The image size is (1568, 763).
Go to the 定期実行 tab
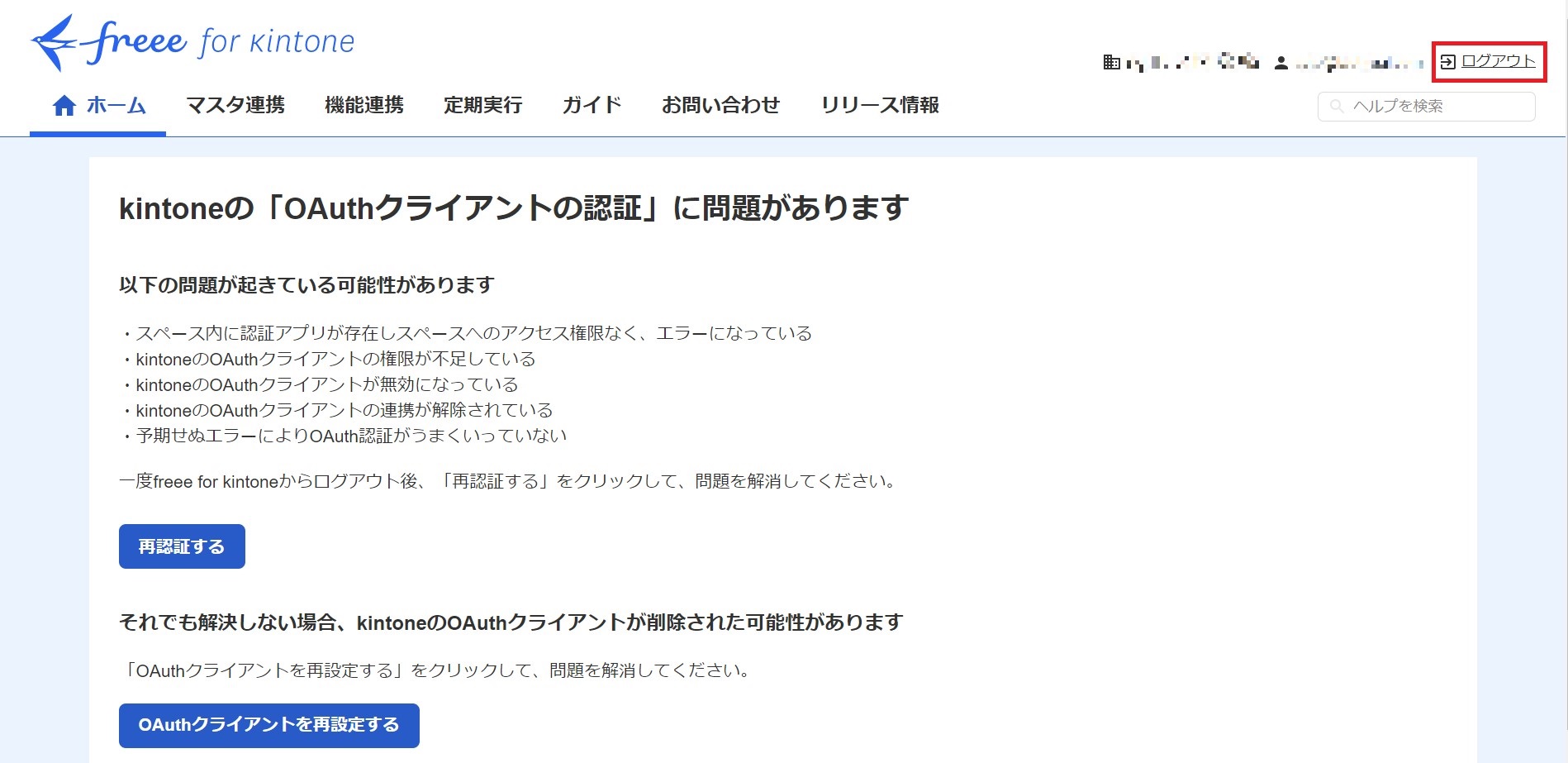[x=483, y=106]
